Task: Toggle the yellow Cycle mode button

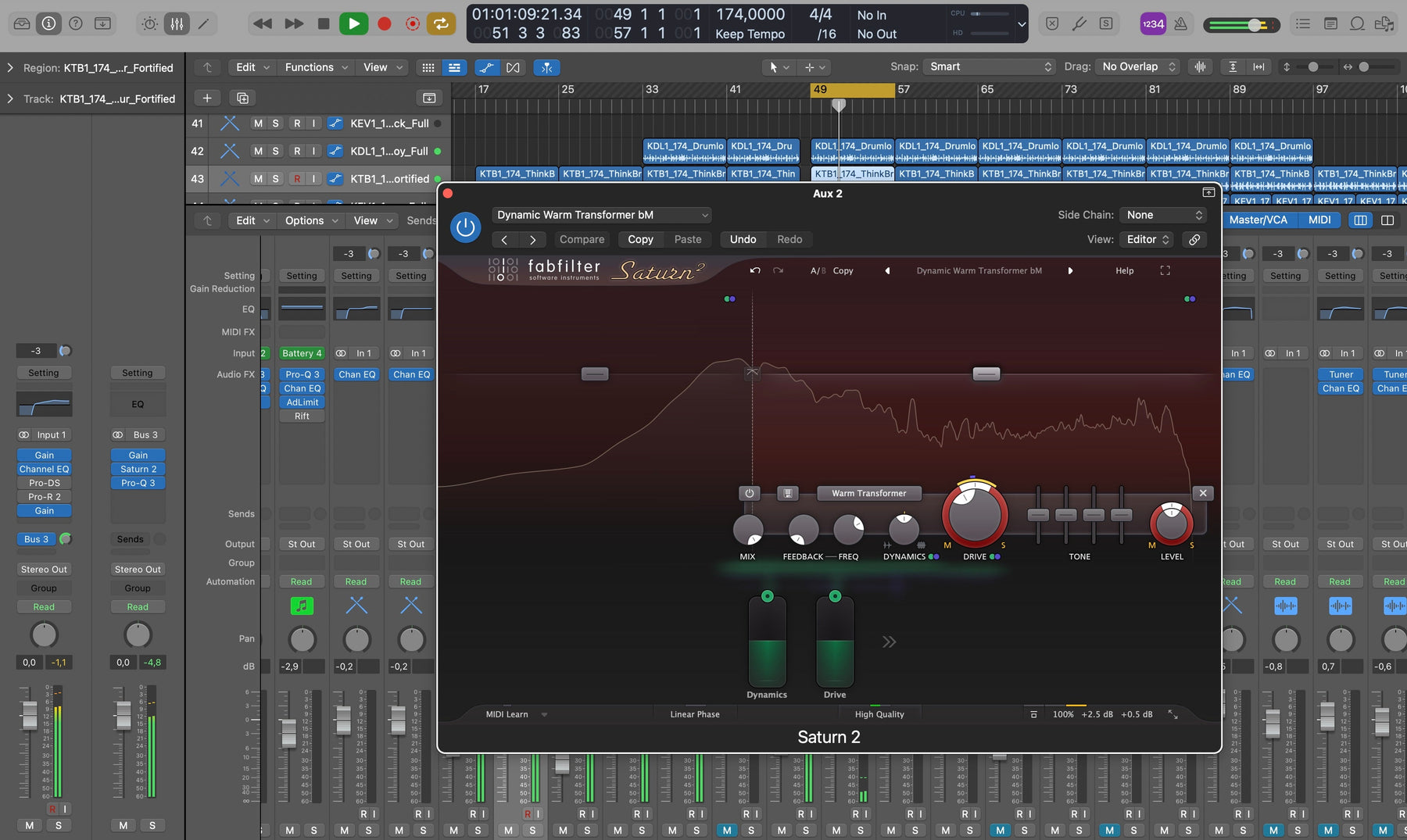Action: pos(441,23)
